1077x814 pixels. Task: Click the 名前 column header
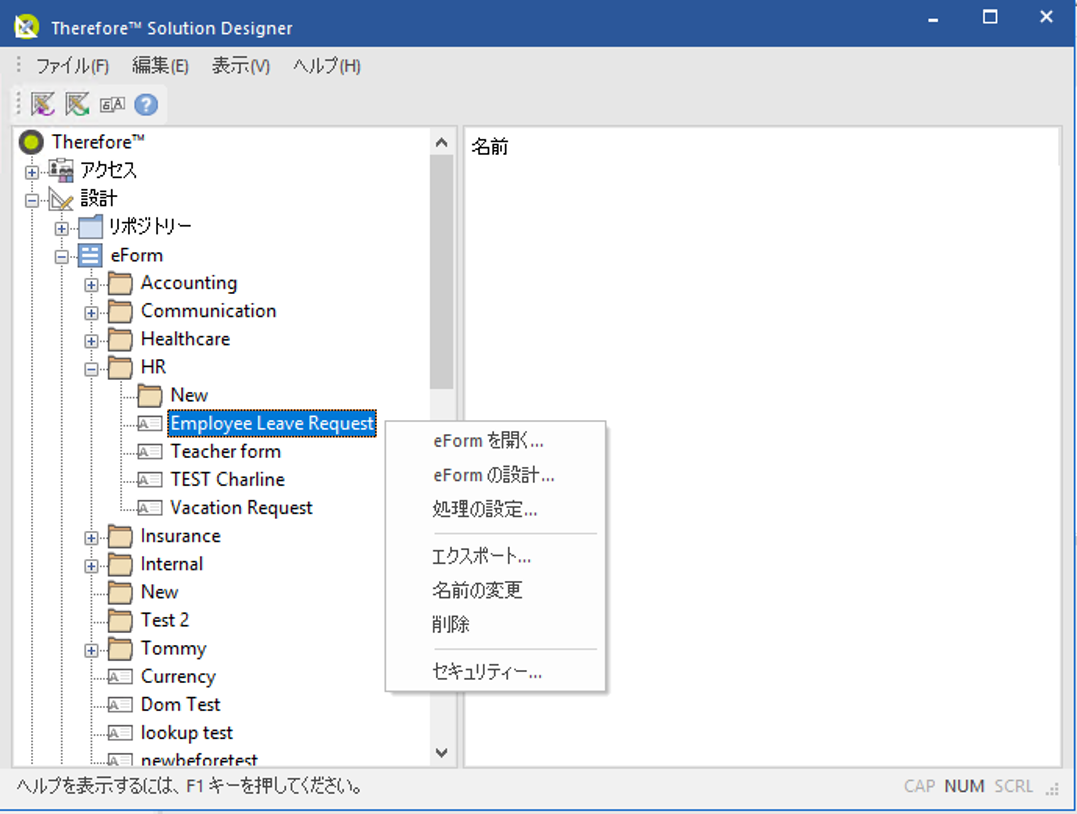(x=490, y=146)
